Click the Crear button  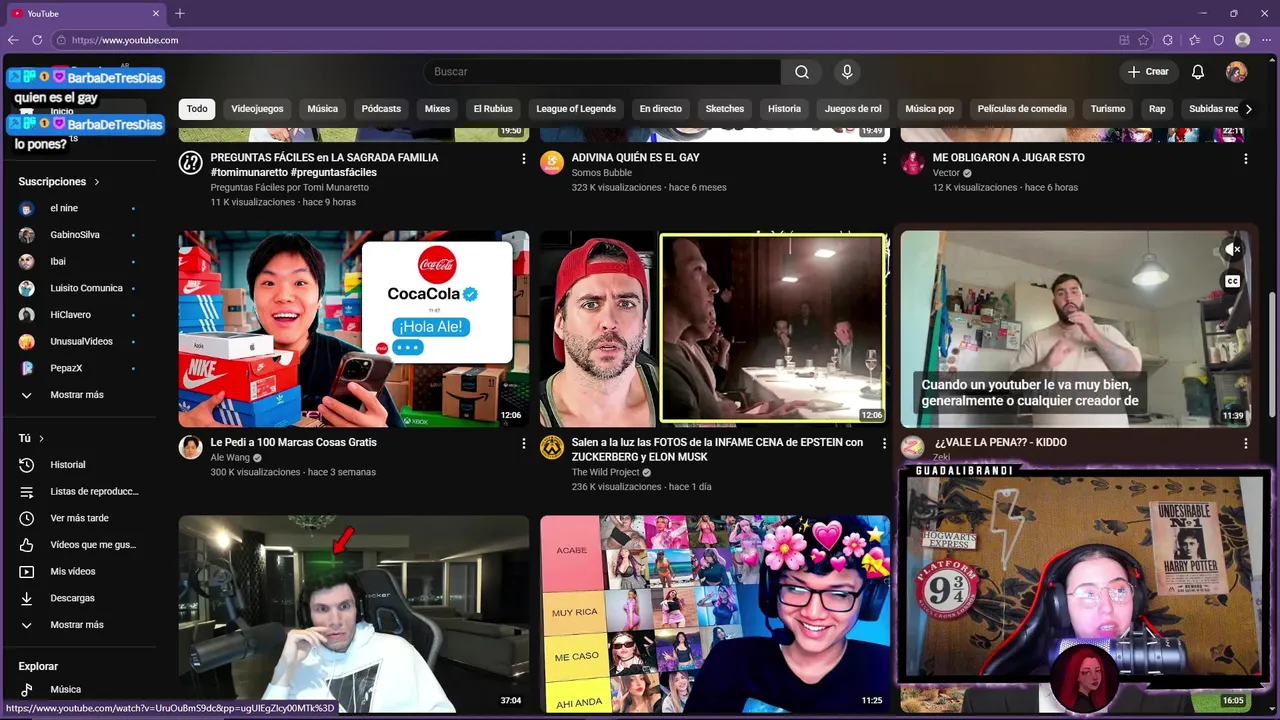[x=1148, y=72]
